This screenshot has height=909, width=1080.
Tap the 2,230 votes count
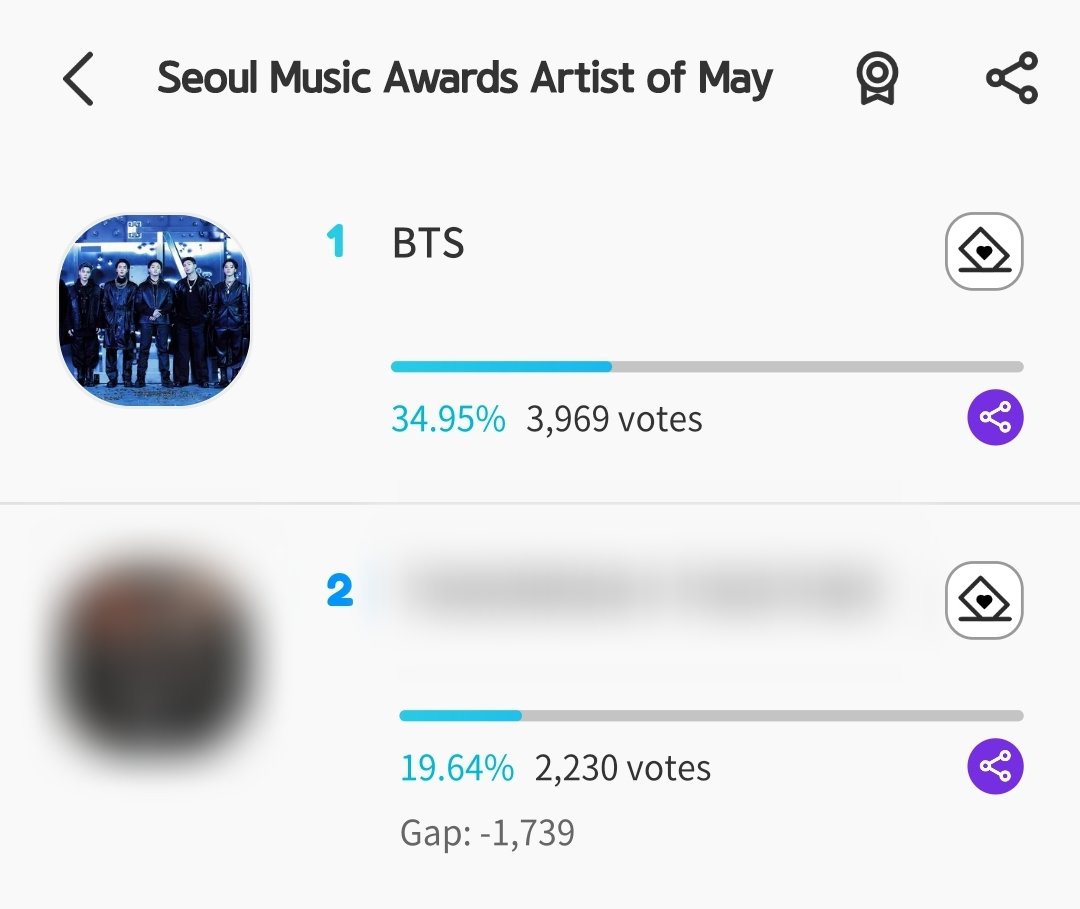click(x=623, y=769)
